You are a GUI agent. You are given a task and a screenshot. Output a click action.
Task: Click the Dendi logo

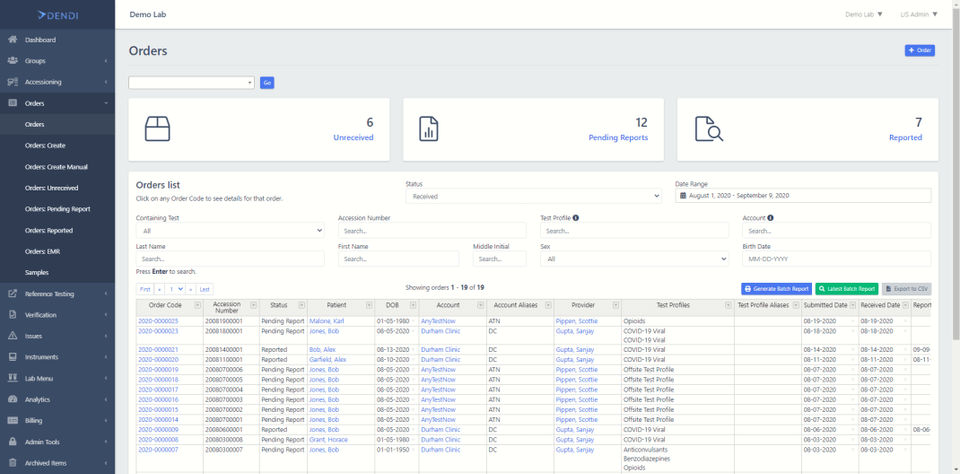pyautogui.click(x=58, y=15)
